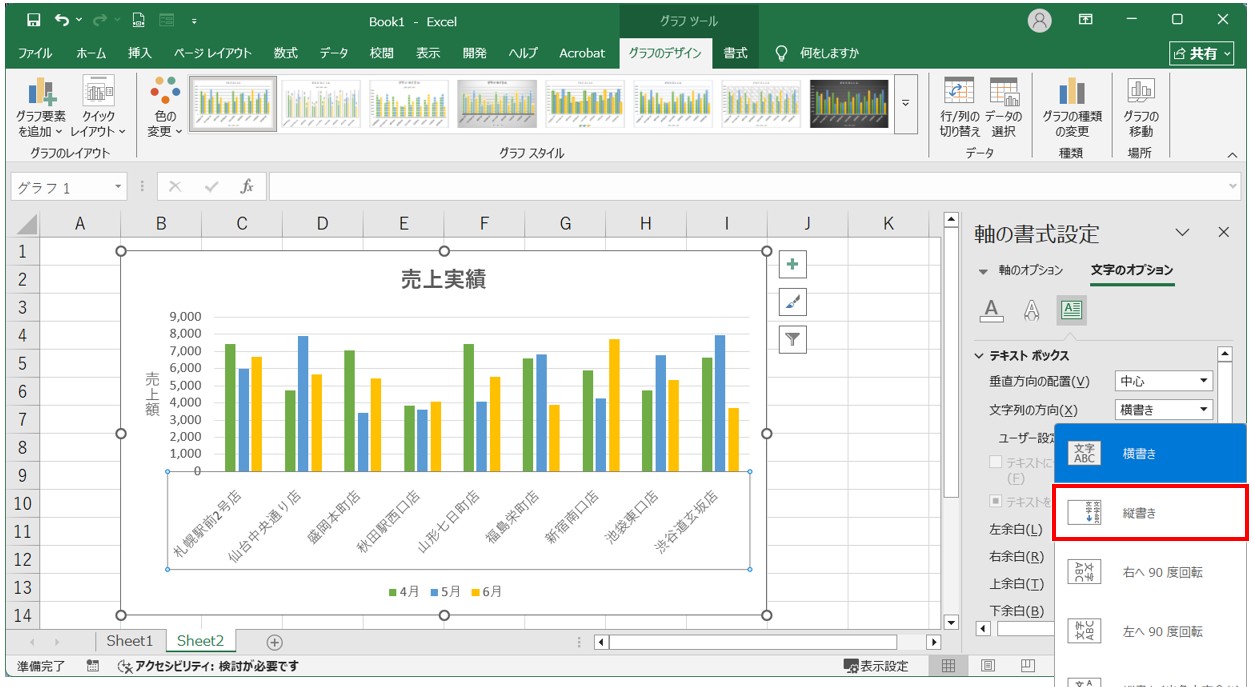Viewport: 1254px width, 687px height.
Task: Choose 右へ 90 度回転 option
Action: [1151, 572]
